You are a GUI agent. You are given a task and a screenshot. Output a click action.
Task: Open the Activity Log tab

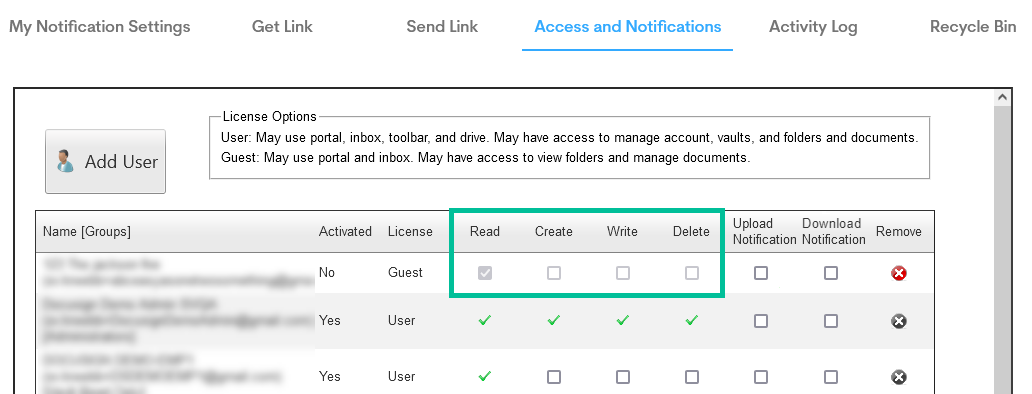click(813, 27)
